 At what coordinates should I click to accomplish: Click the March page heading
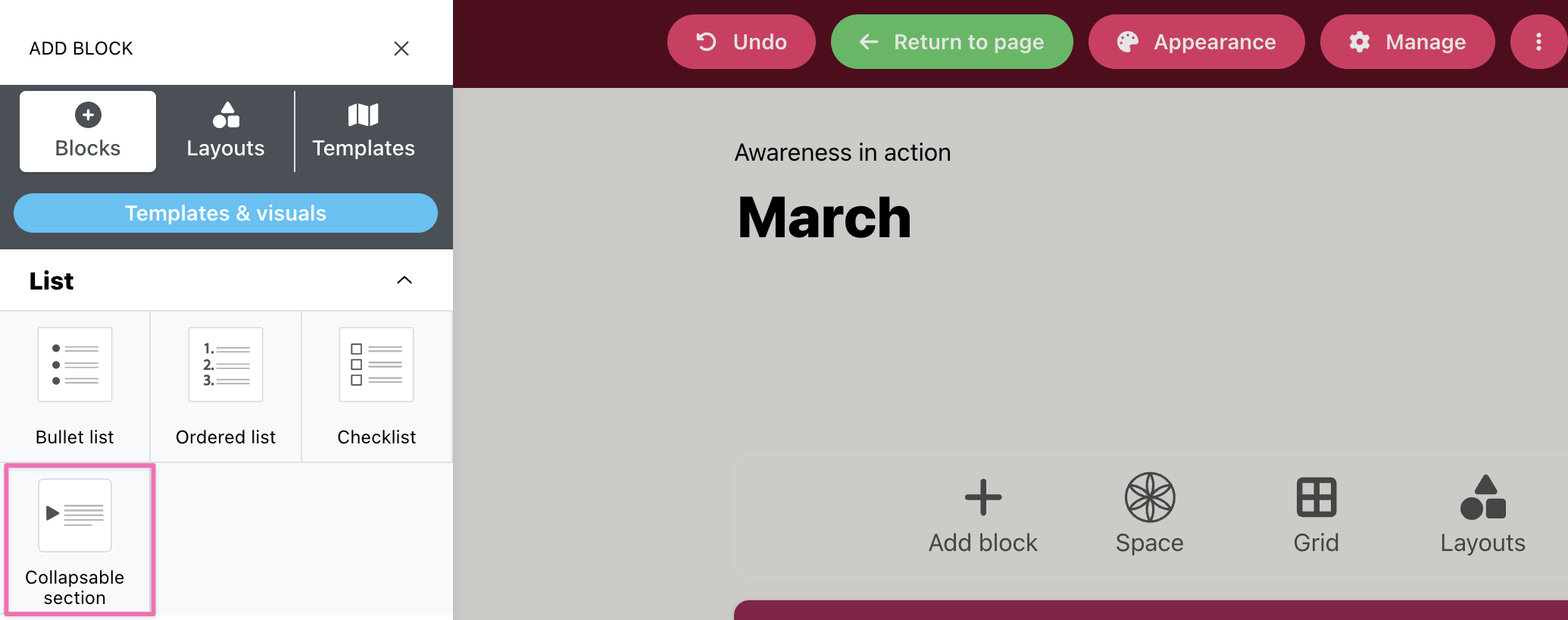coord(824,218)
